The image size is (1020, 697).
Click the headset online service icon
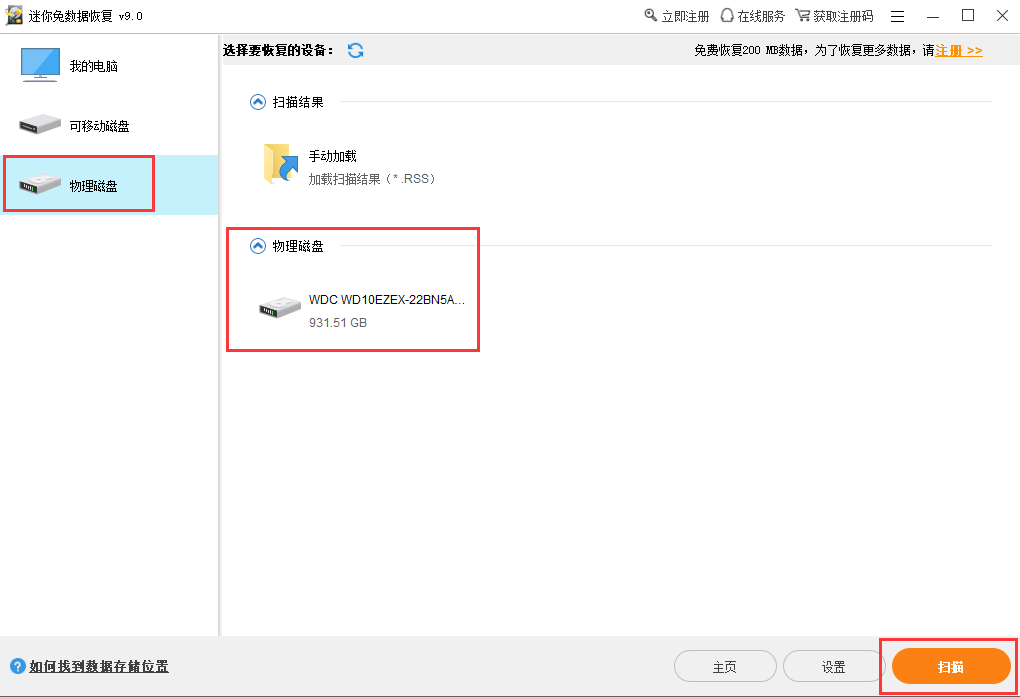[x=727, y=15]
